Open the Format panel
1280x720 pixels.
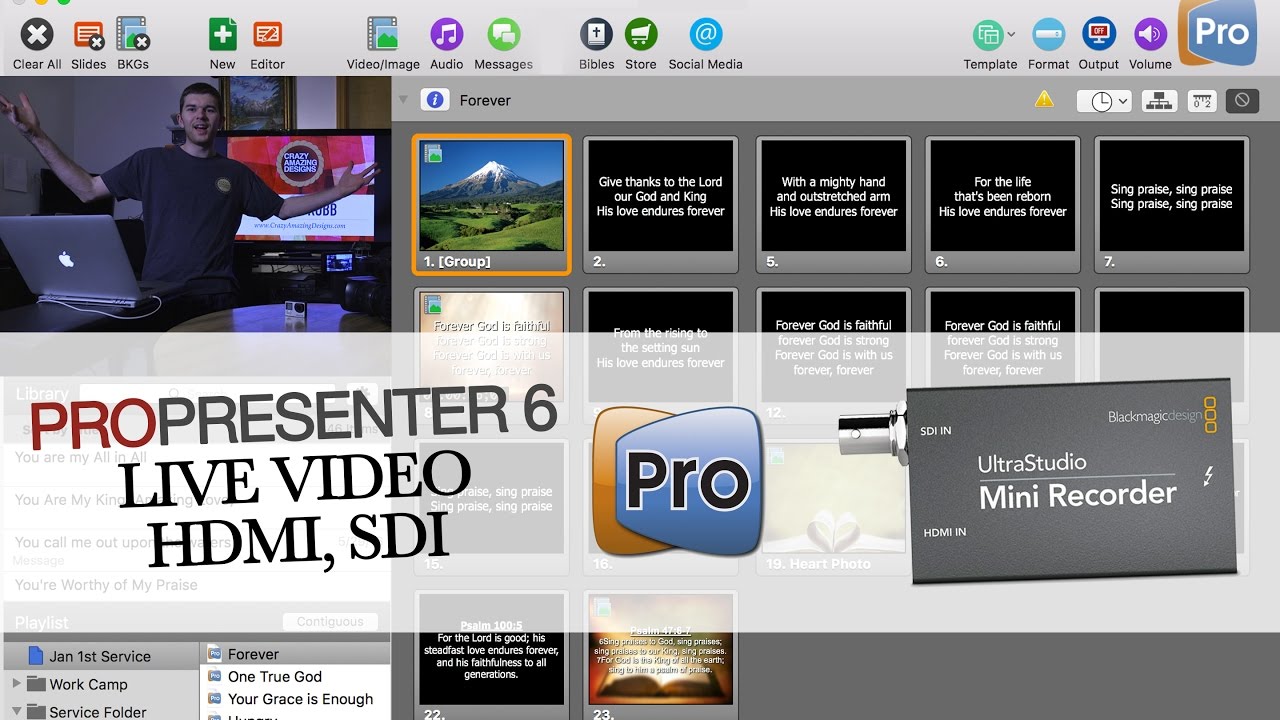pos(1049,35)
